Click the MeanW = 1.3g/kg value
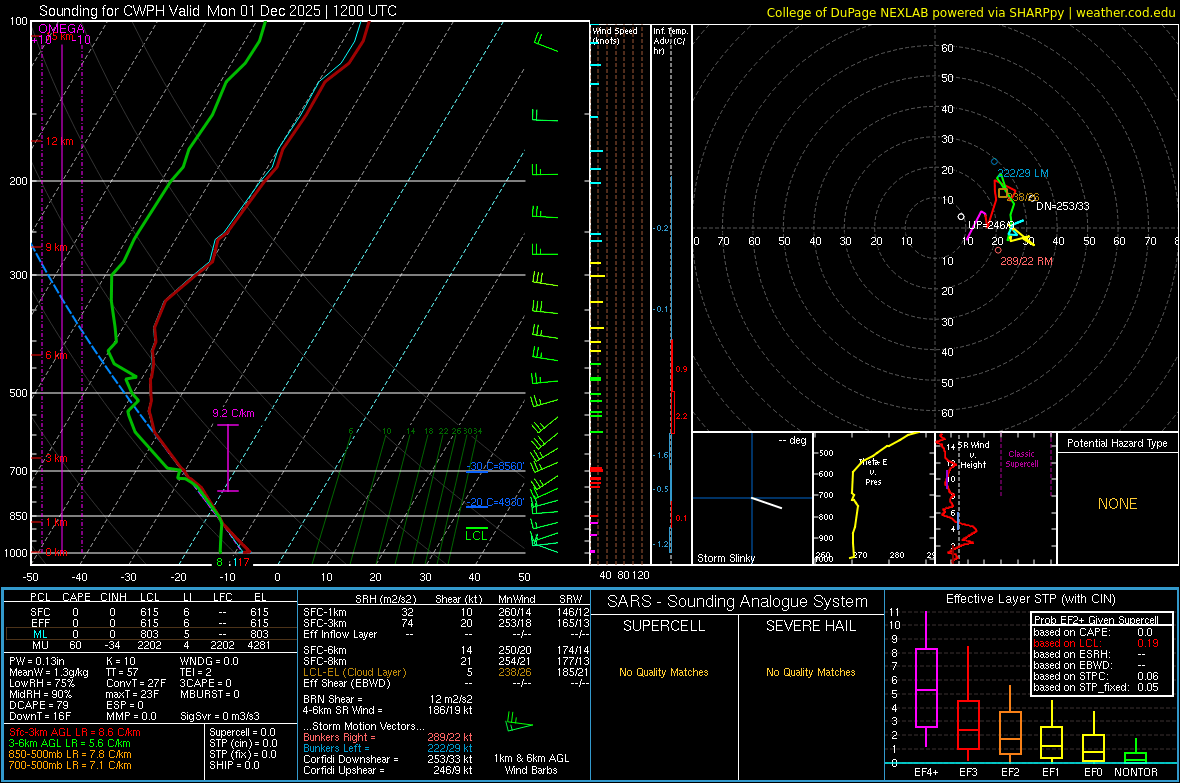Viewport: 1180px width, 783px height. pyautogui.click(x=49, y=672)
